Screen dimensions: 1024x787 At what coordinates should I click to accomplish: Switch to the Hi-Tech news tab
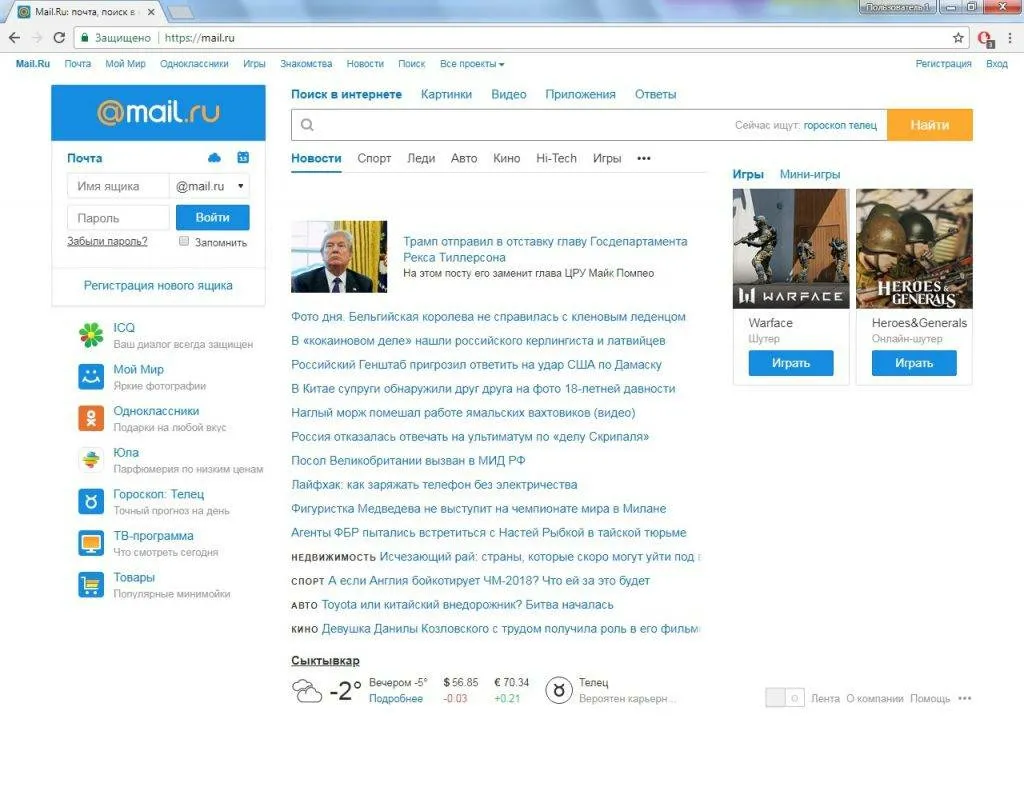[556, 158]
